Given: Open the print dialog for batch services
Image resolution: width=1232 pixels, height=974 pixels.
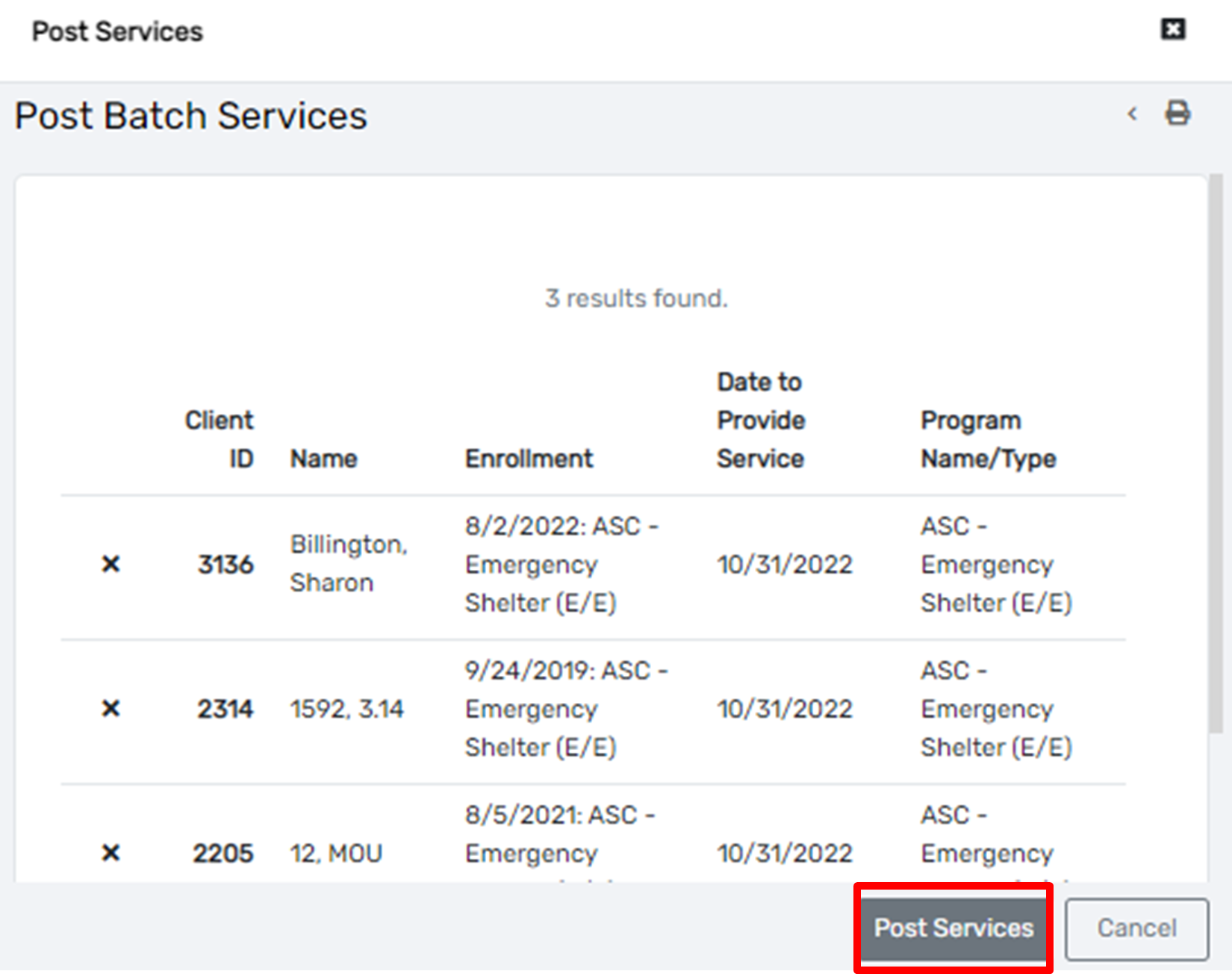Looking at the screenshot, I should [x=1178, y=114].
